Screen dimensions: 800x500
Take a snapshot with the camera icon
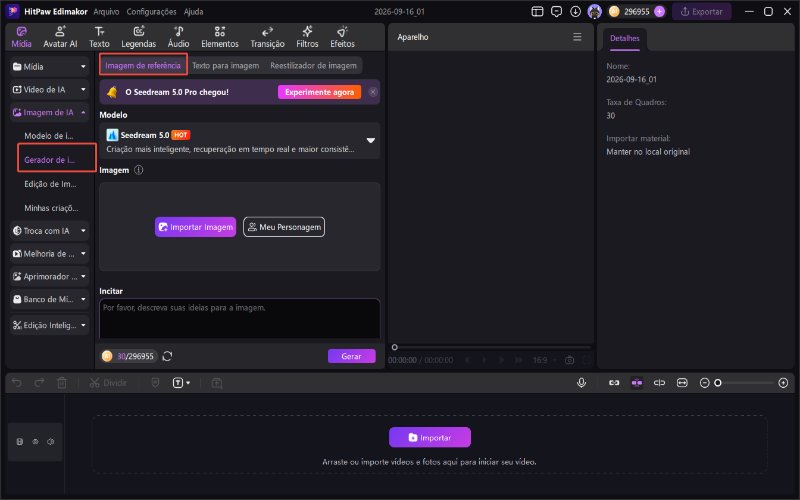569,360
